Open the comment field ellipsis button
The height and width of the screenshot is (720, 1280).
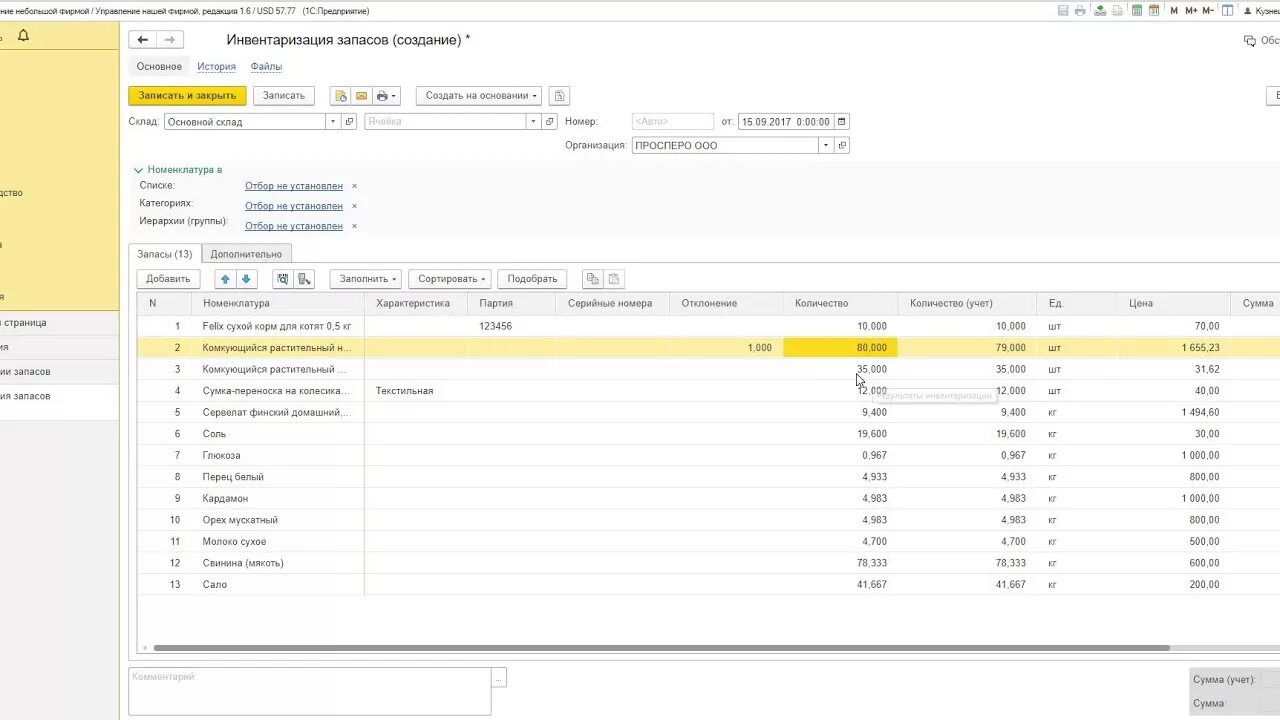coord(499,677)
